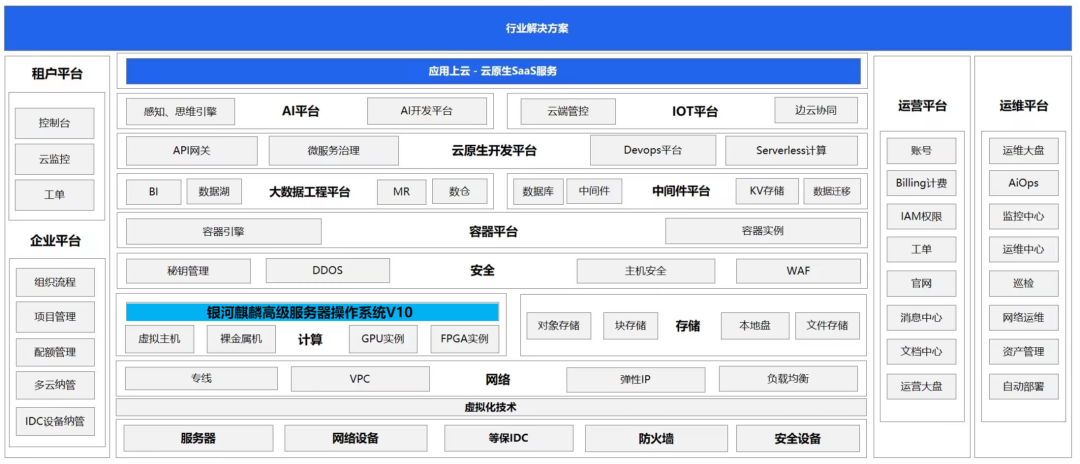The height and width of the screenshot is (464, 1080).
Task: Select the 防火墙 box
Action: point(656,439)
